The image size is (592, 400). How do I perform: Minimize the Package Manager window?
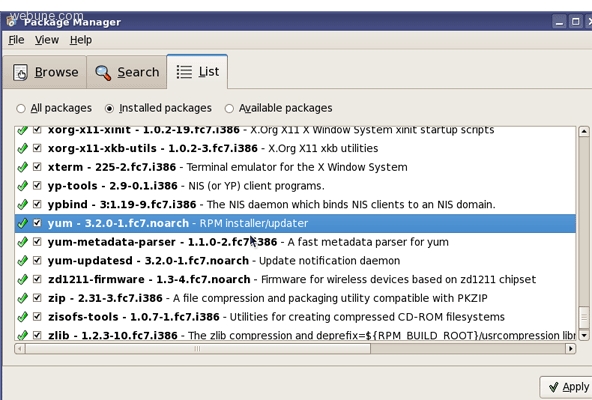(x=560, y=22)
